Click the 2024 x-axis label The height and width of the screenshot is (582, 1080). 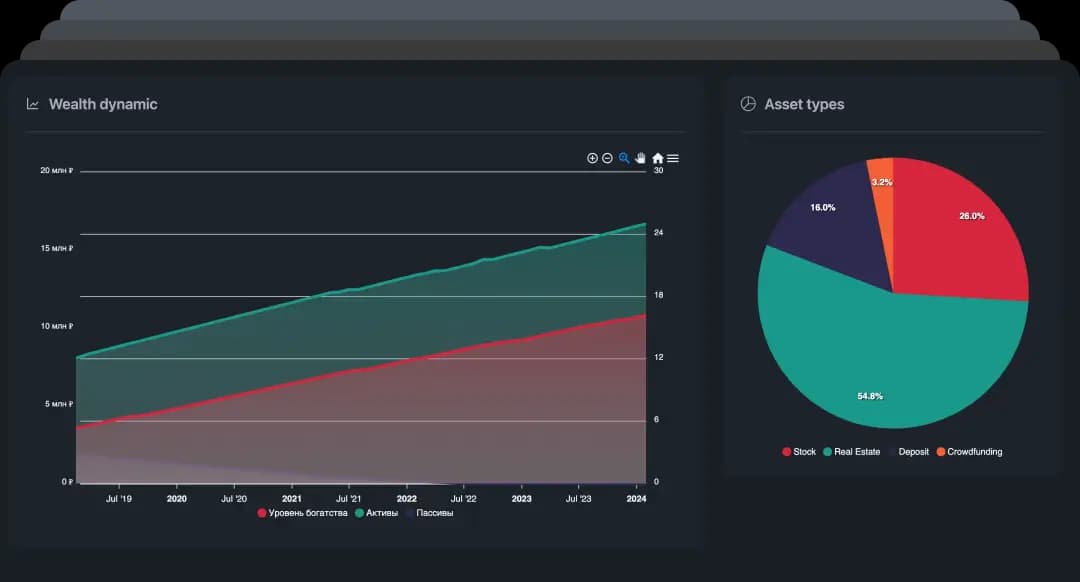[x=636, y=499]
